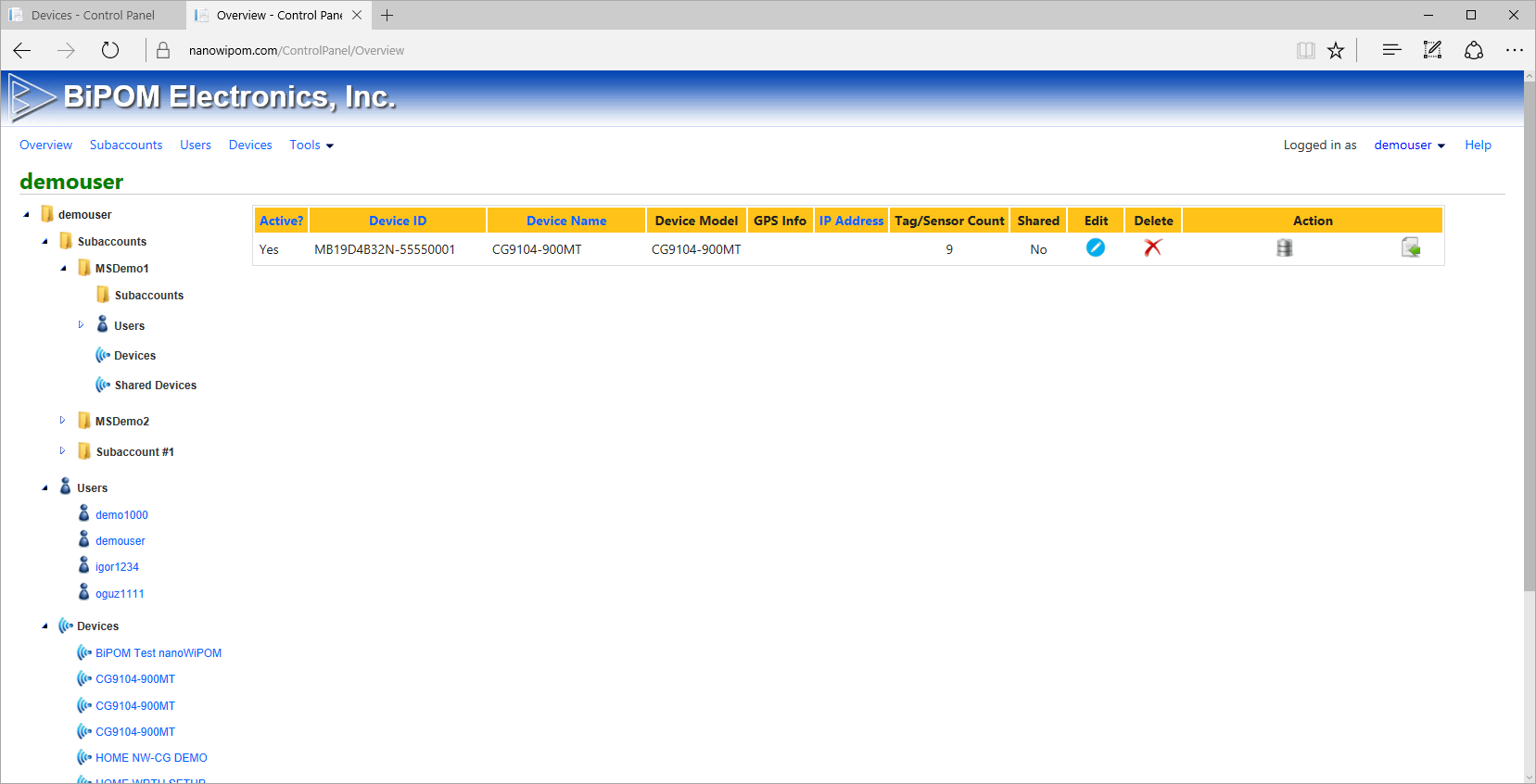Image resolution: width=1536 pixels, height=784 pixels.
Task: Click the HOME NW-CG DEMO device icon
Action: click(84, 757)
